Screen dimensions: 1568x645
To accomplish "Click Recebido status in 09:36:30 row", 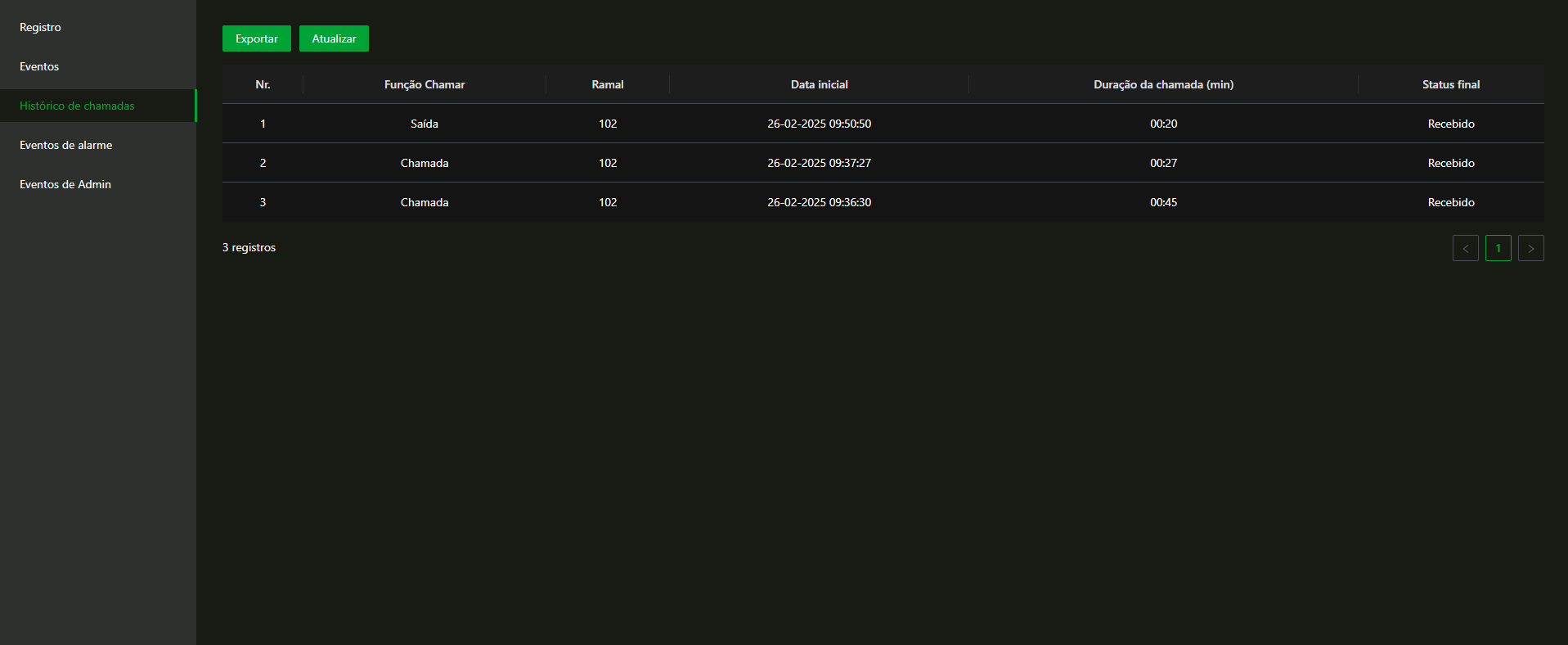I will click(1451, 202).
